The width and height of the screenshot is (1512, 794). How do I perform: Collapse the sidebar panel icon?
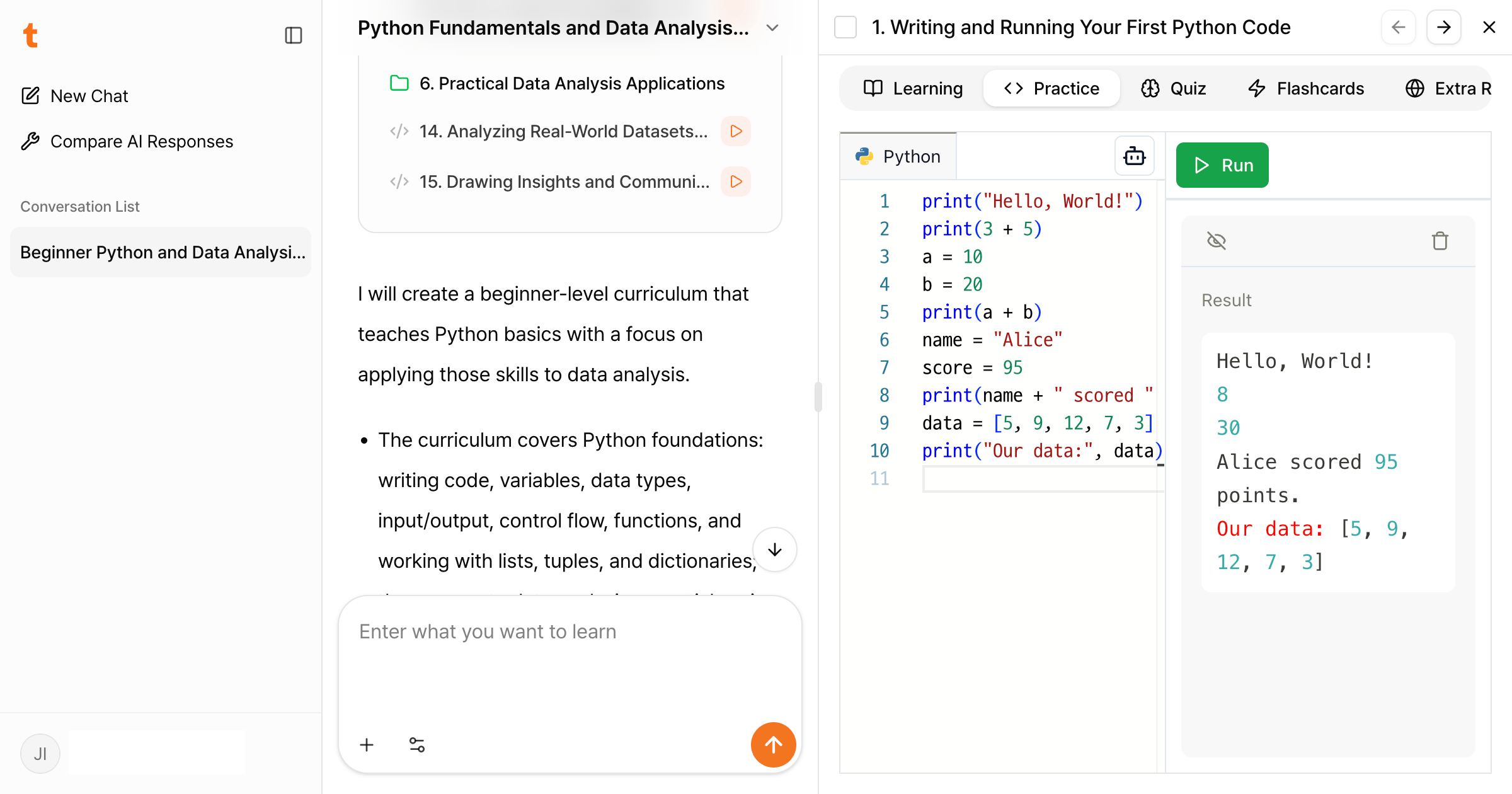coord(294,35)
